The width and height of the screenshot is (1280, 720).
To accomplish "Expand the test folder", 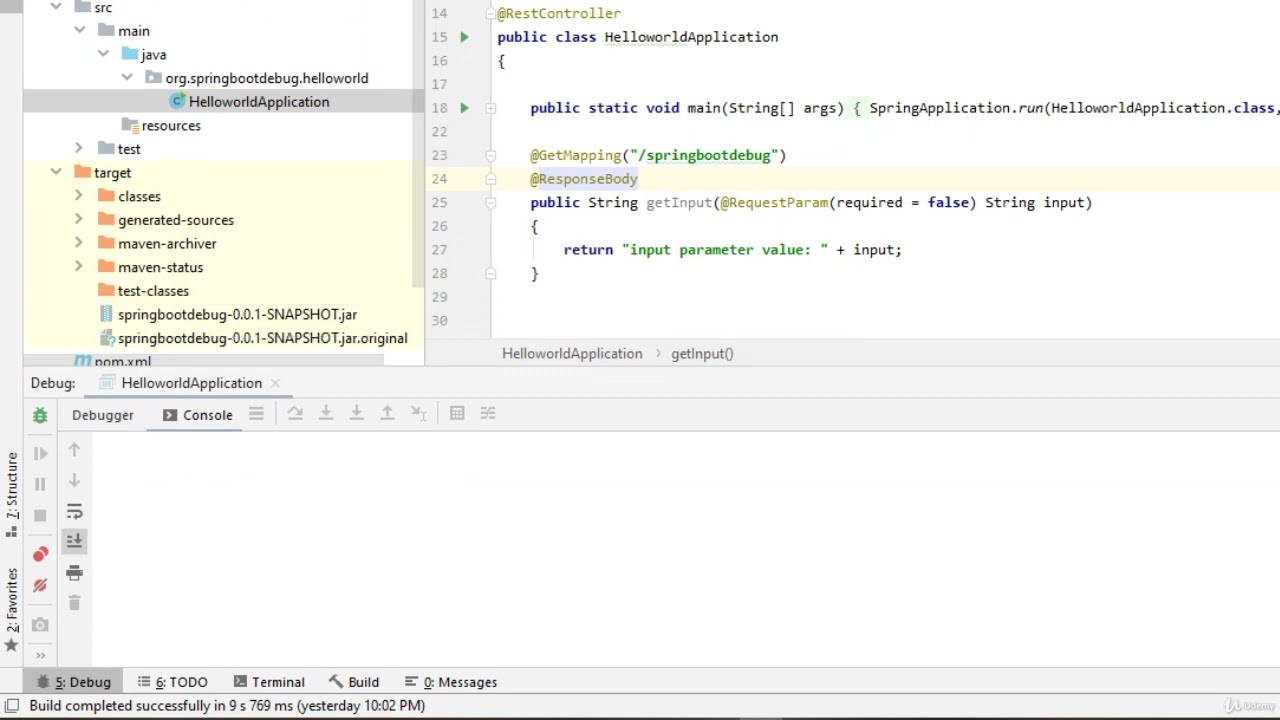I will pos(79,148).
